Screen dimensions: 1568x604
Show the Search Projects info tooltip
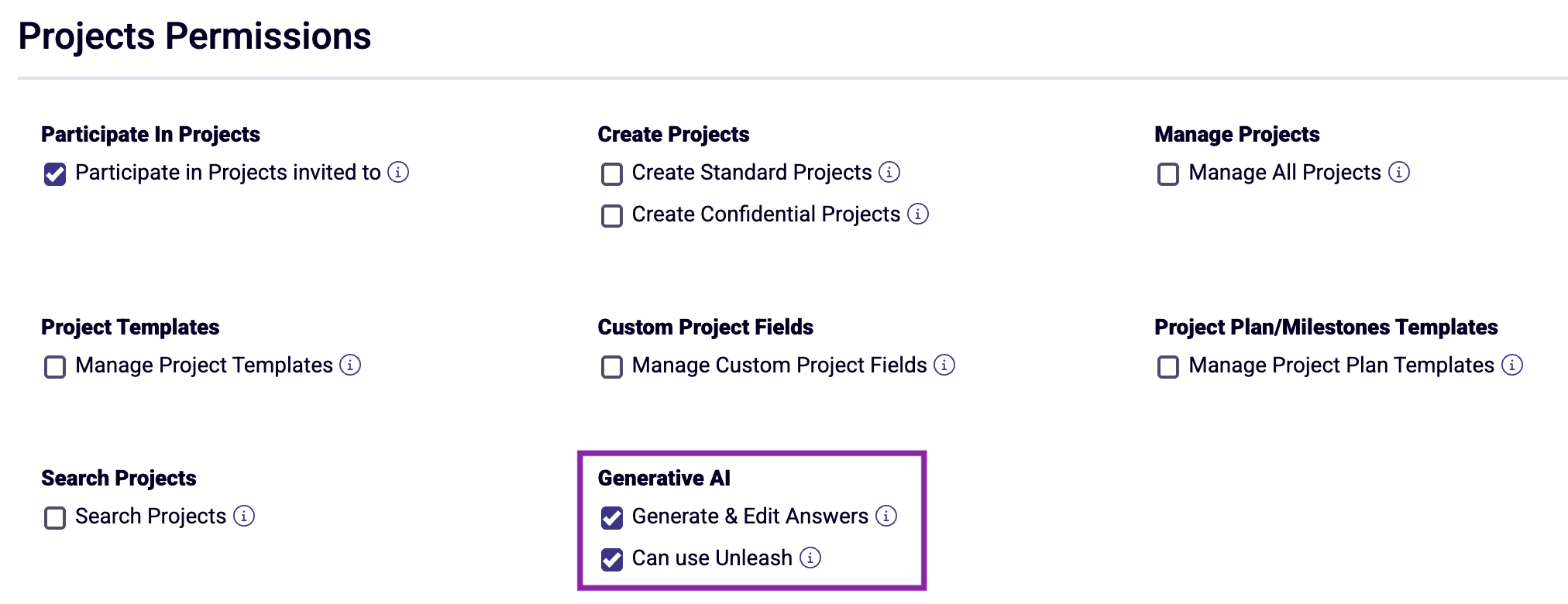point(245,516)
